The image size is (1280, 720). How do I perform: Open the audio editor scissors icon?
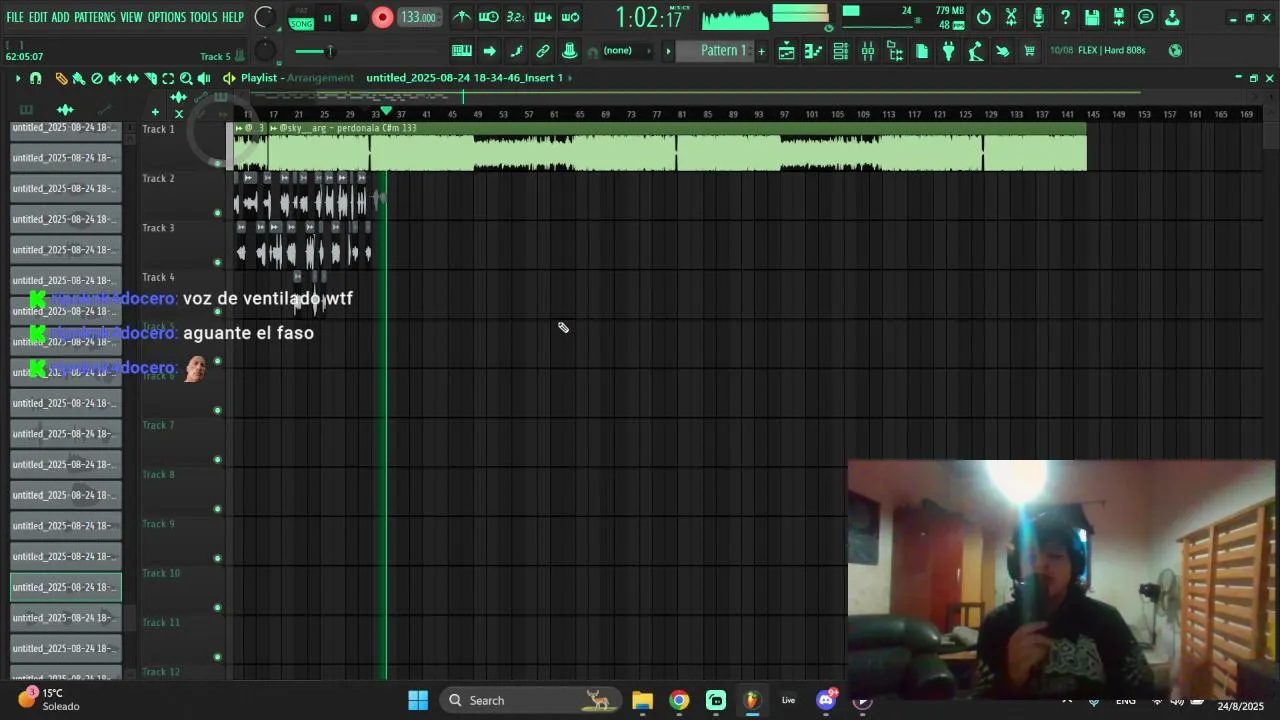pyautogui.click(x=1011, y=17)
